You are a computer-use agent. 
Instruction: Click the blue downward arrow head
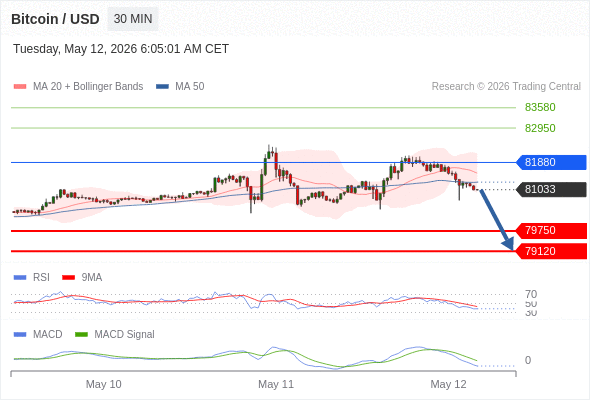[508, 244]
